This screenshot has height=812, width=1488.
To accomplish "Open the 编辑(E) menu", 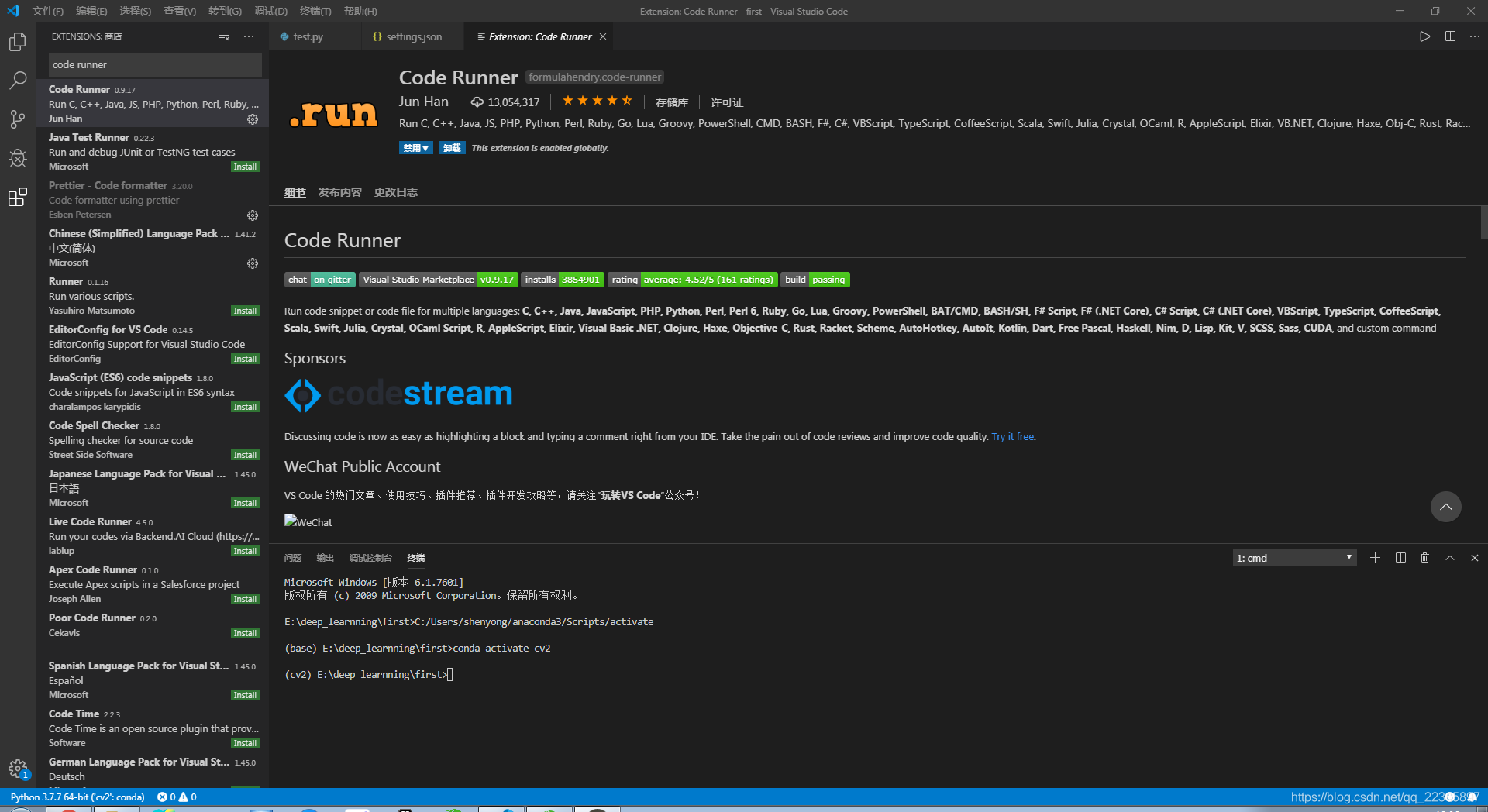I will pyautogui.click(x=91, y=11).
